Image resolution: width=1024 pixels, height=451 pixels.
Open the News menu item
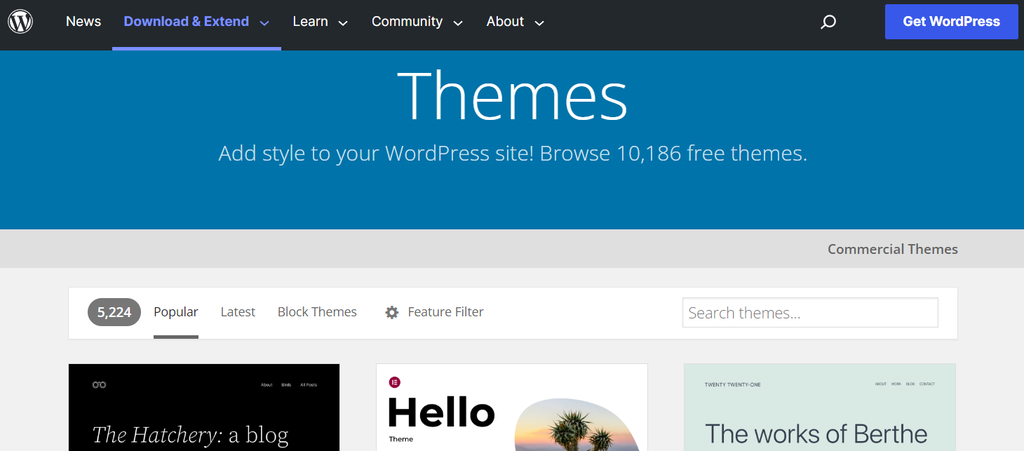(83, 21)
